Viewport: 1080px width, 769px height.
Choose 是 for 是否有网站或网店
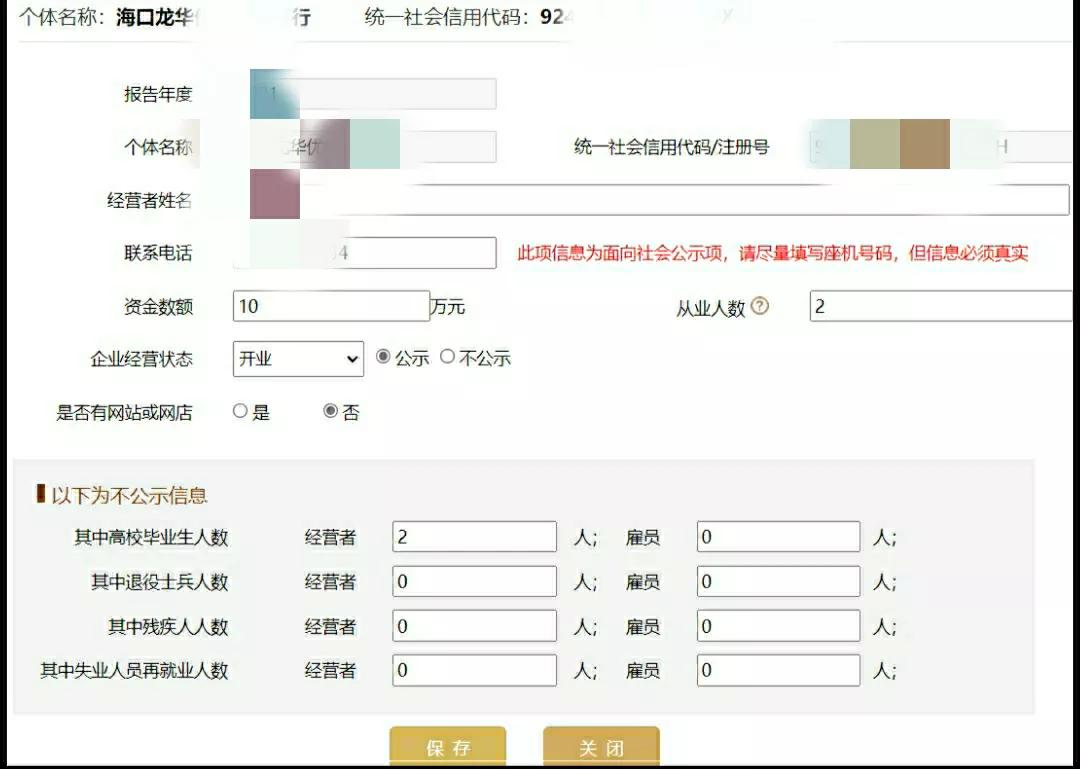pyautogui.click(x=240, y=411)
